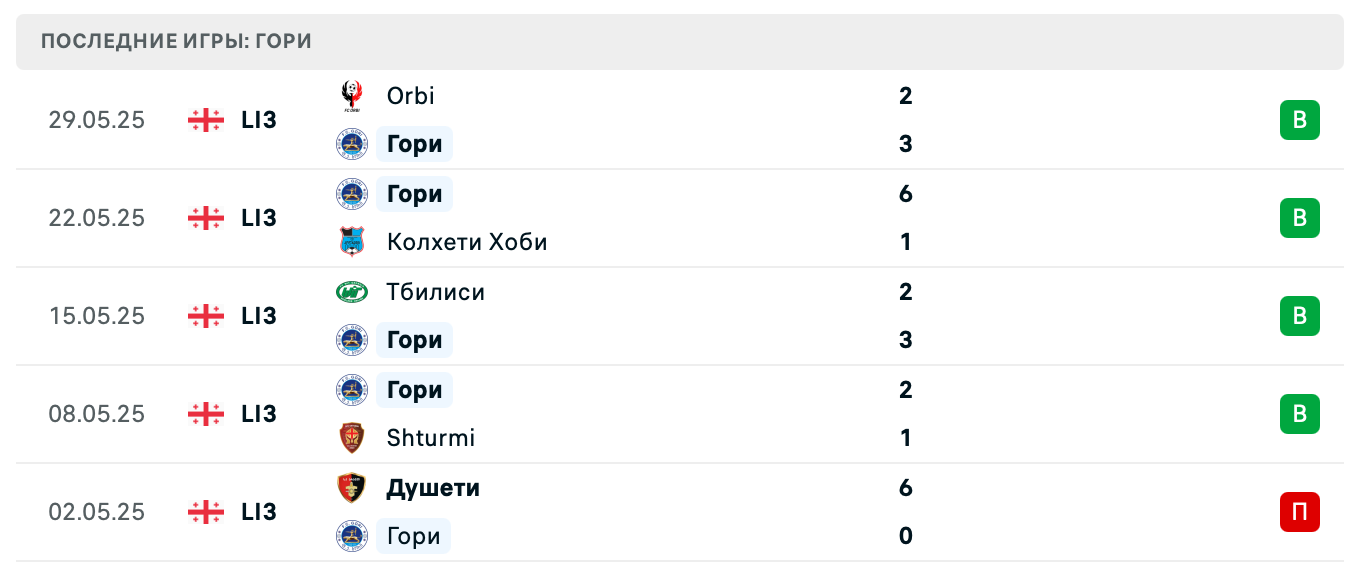Click the Душети team crest
Image resolution: width=1358 pixels, height=578 pixels.
click(351, 488)
